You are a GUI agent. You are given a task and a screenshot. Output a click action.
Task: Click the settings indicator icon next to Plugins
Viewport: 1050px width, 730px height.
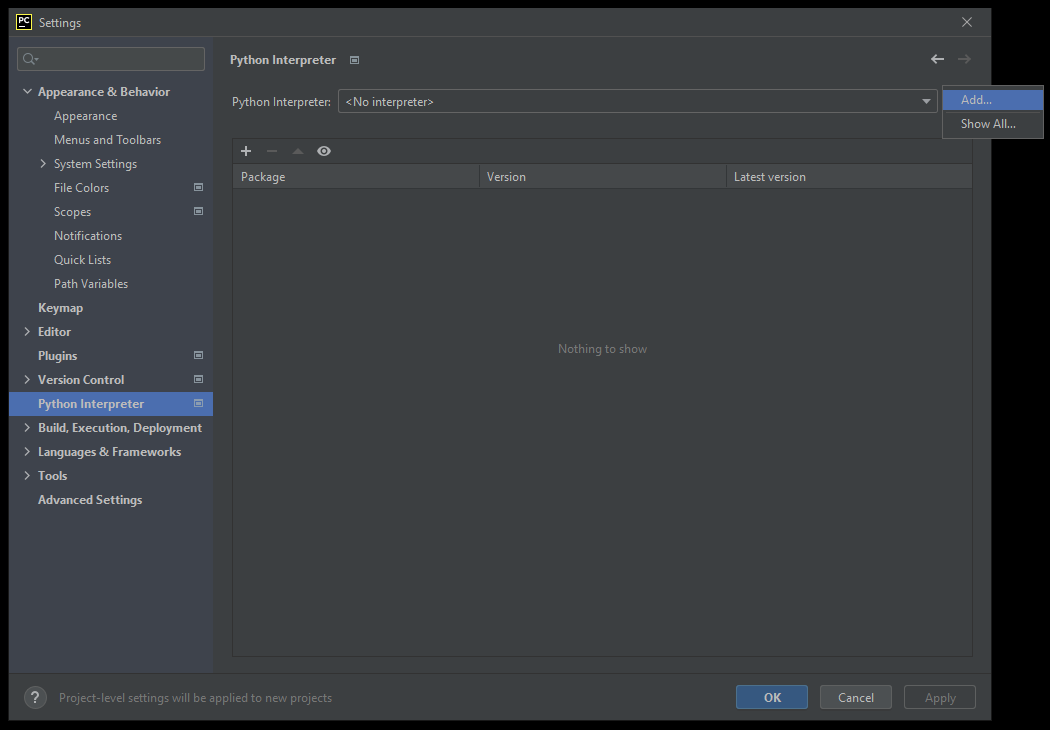[x=198, y=355]
